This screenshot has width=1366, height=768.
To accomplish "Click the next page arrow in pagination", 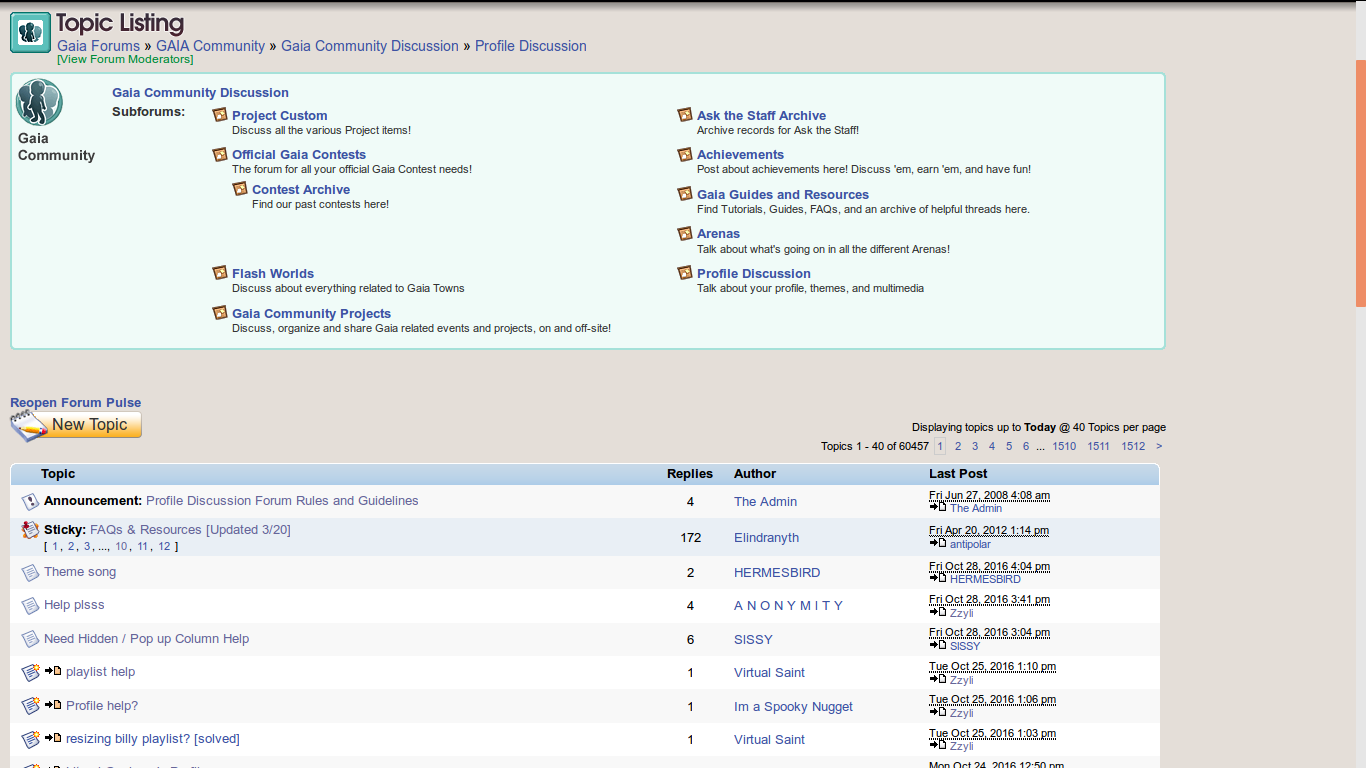I will tap(1159, 446).
